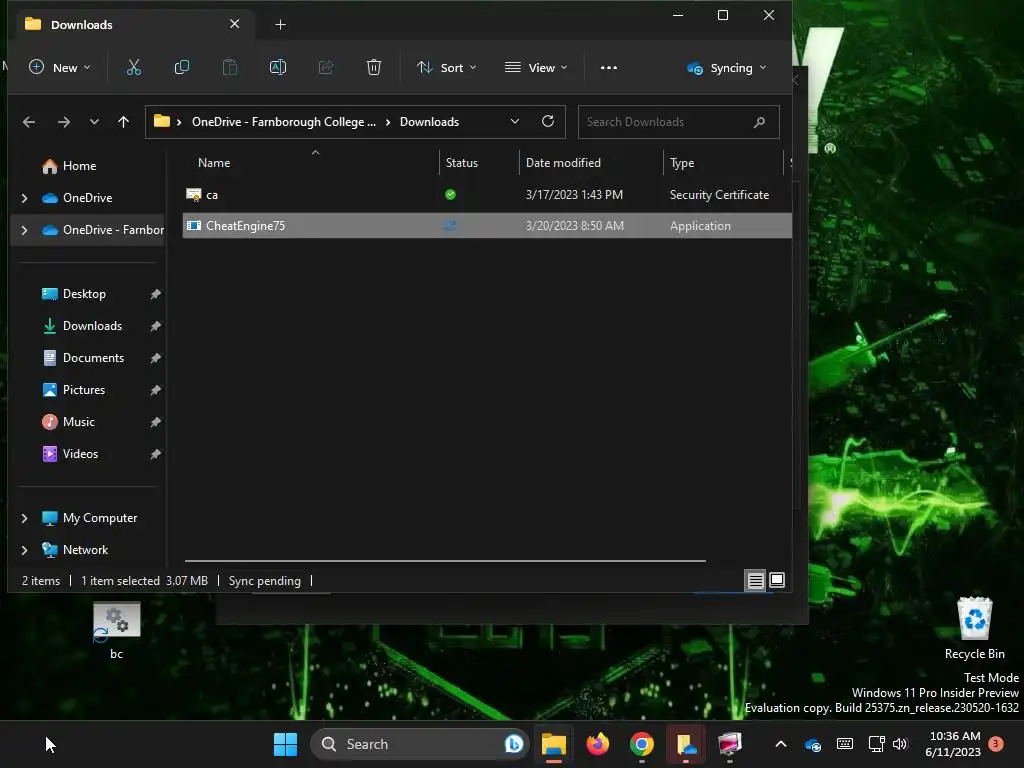Click the taskbar Search box
Image resolution: width=1024 pixels, height=768 pixels.
tap(419, 744)
